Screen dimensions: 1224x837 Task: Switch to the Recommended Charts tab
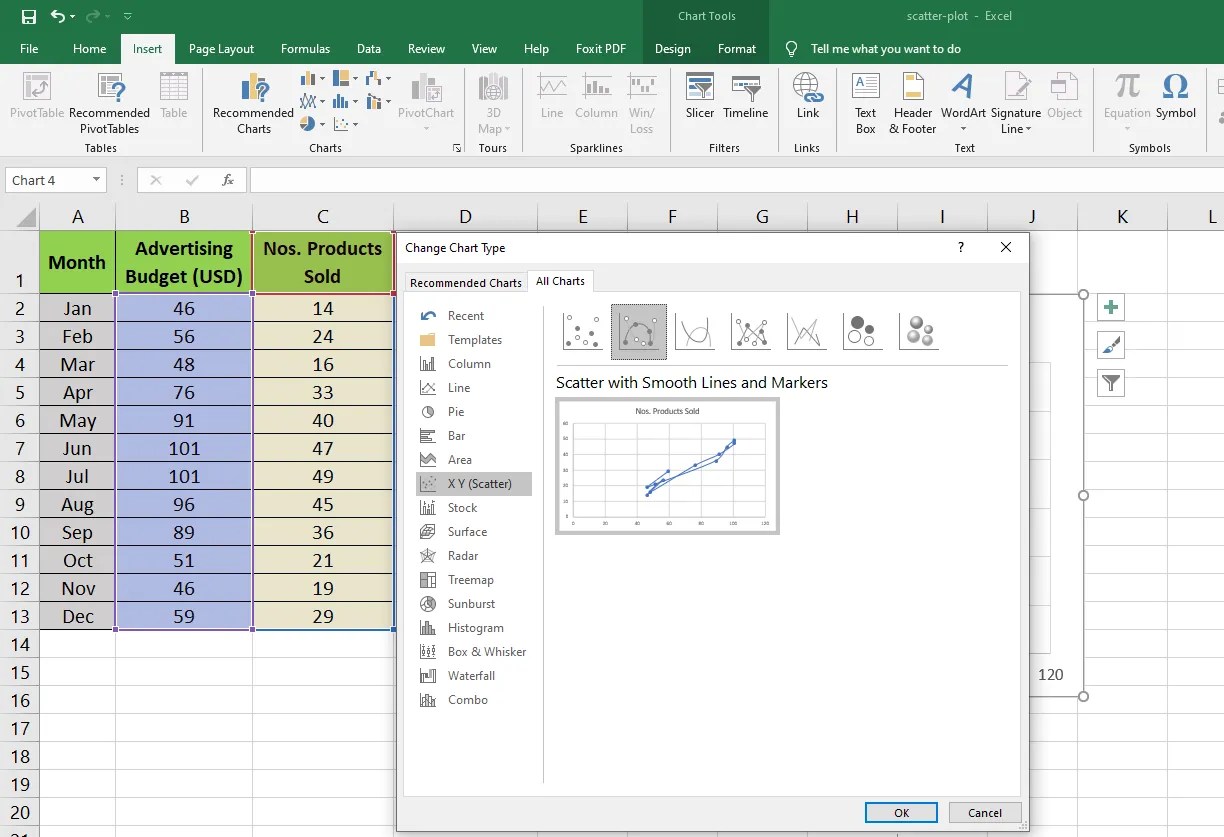click(x=465, y=281)
